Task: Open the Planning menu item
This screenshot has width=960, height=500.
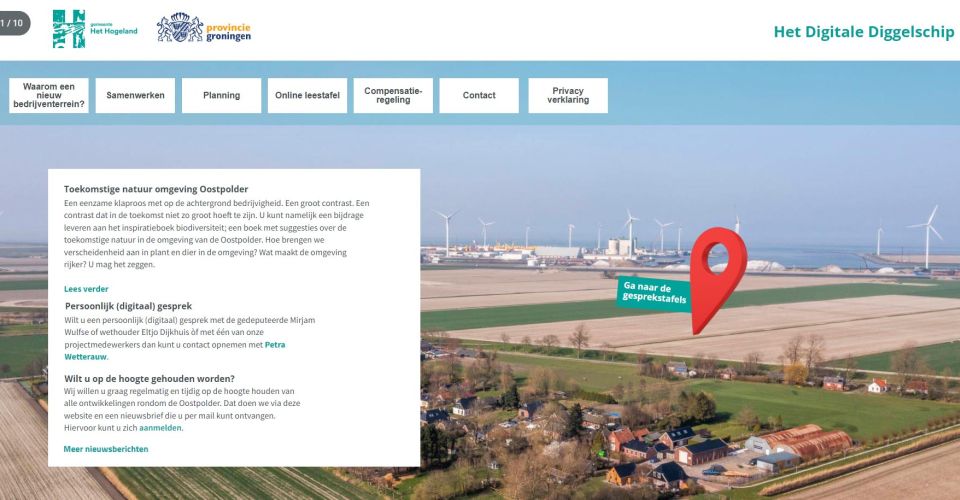Action: coord(221,96)
